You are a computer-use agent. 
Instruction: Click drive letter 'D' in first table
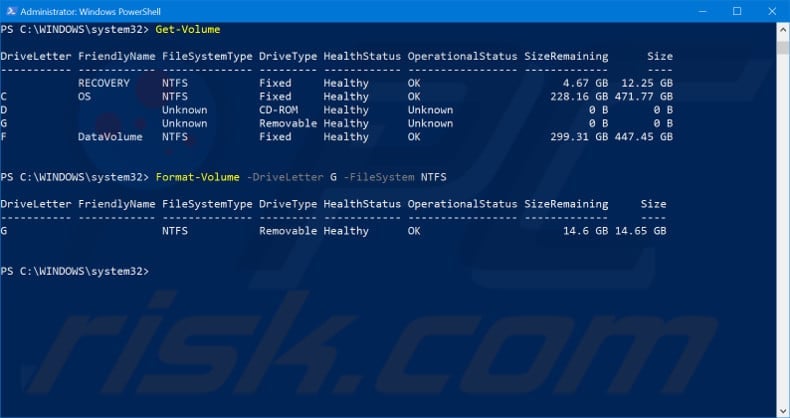point(4,110)
